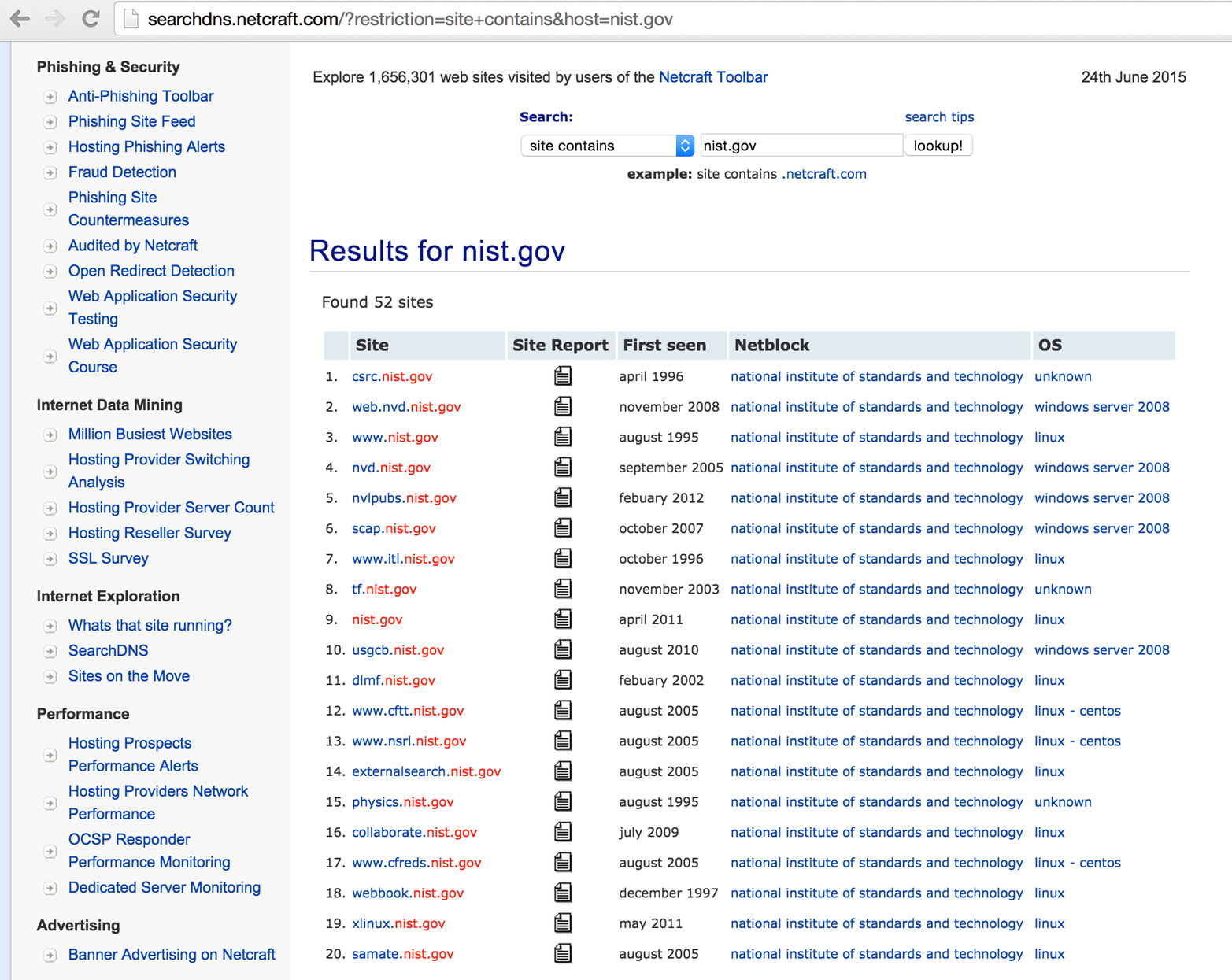Open site report for xlinux.nist.gov
The image size is (1232, 980).
562,923
